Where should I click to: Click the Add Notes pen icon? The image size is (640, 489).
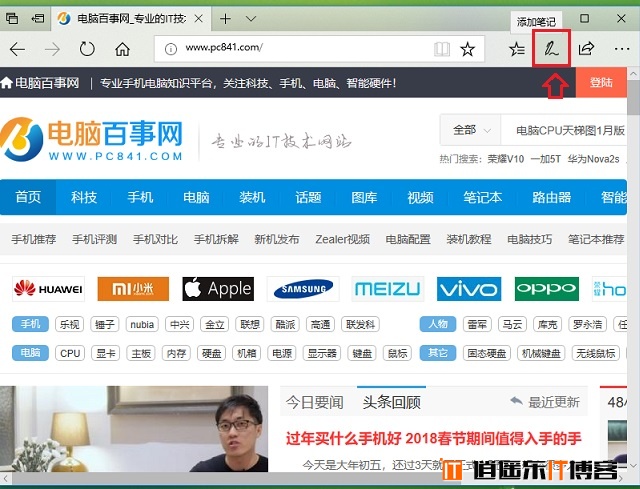(551, 49)
